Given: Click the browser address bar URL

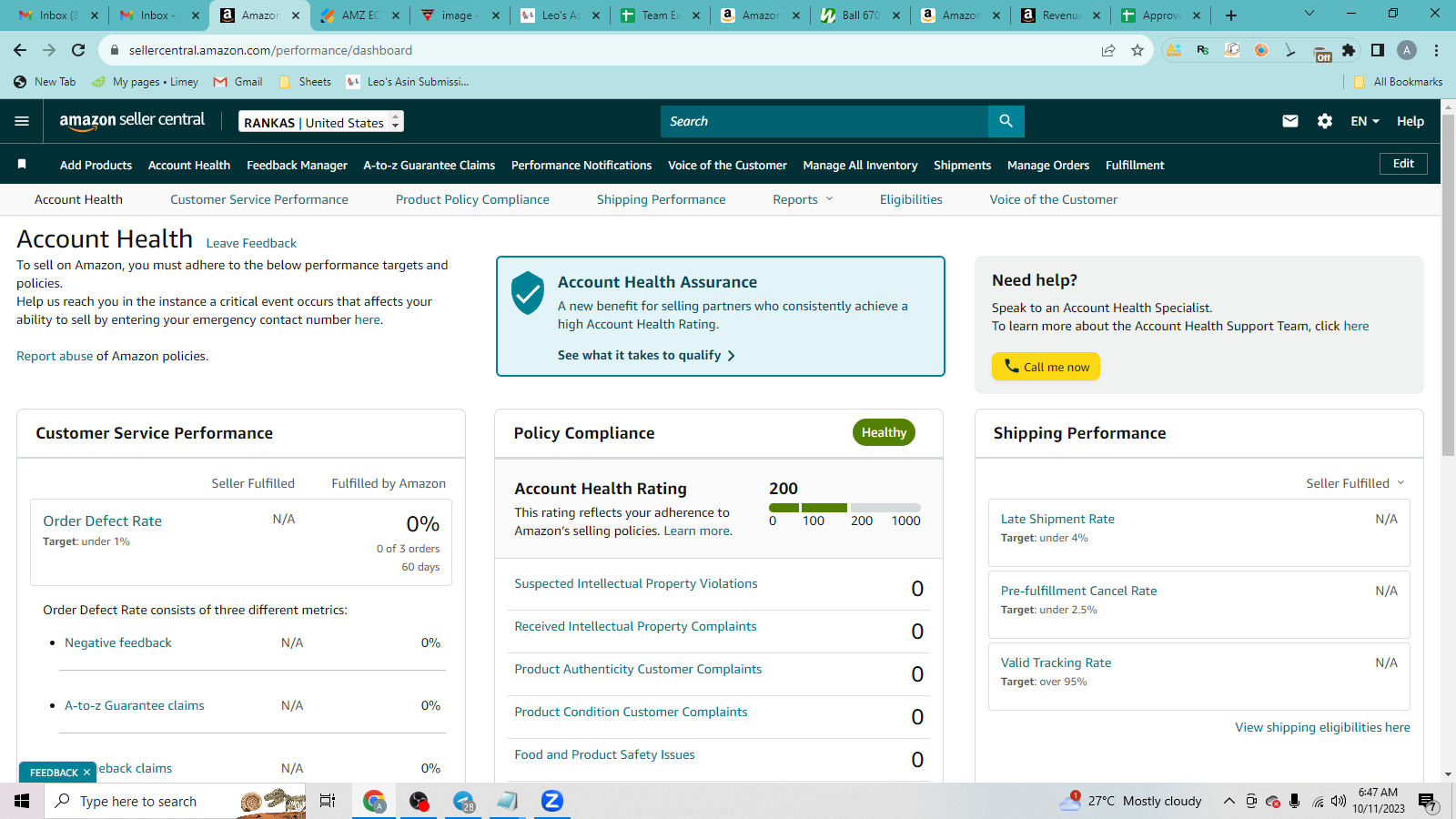Looking at the screenshot, I should pos(270,50).
